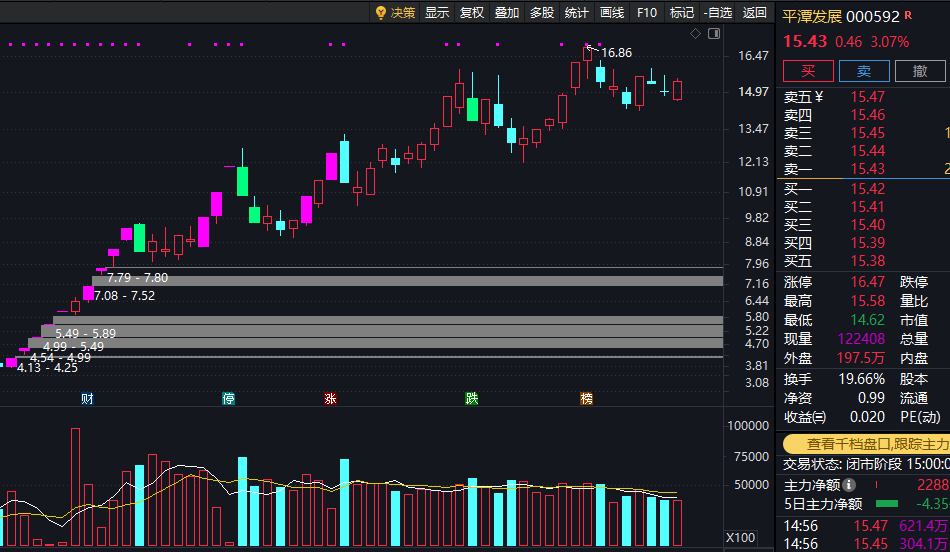Remove stock via -自选 toggle

pos(718,13)
